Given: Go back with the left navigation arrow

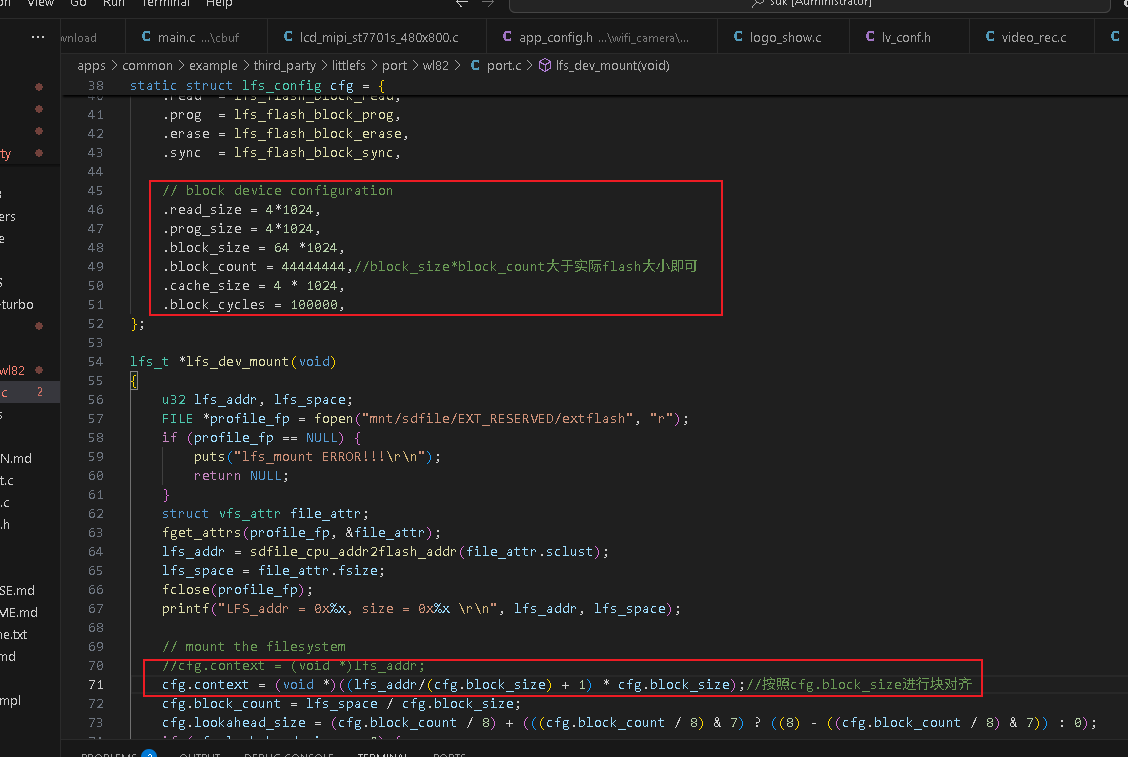Looking at the screenshot, I should [x=462, y=4].
